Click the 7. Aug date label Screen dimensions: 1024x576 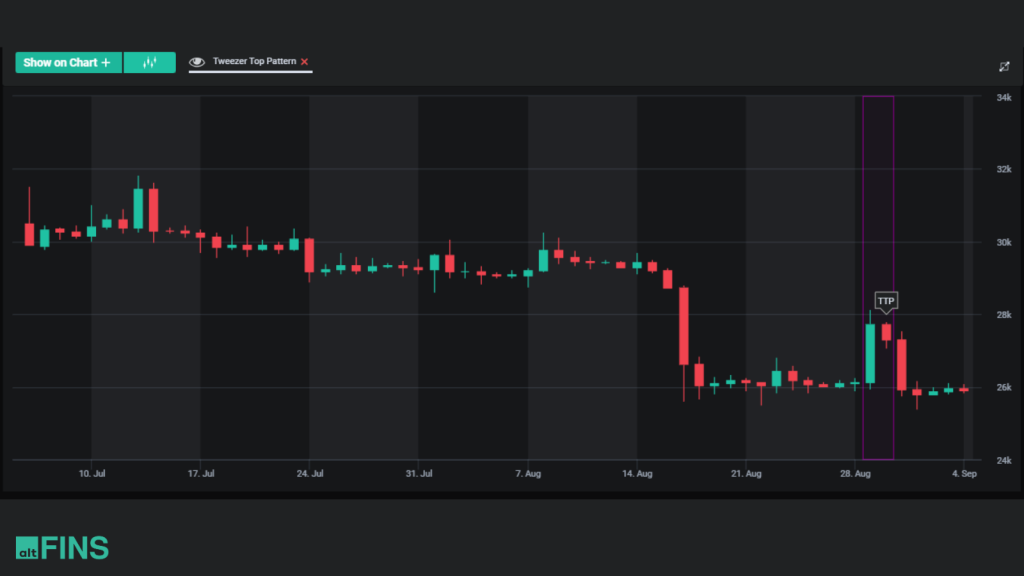coord(528,473)
